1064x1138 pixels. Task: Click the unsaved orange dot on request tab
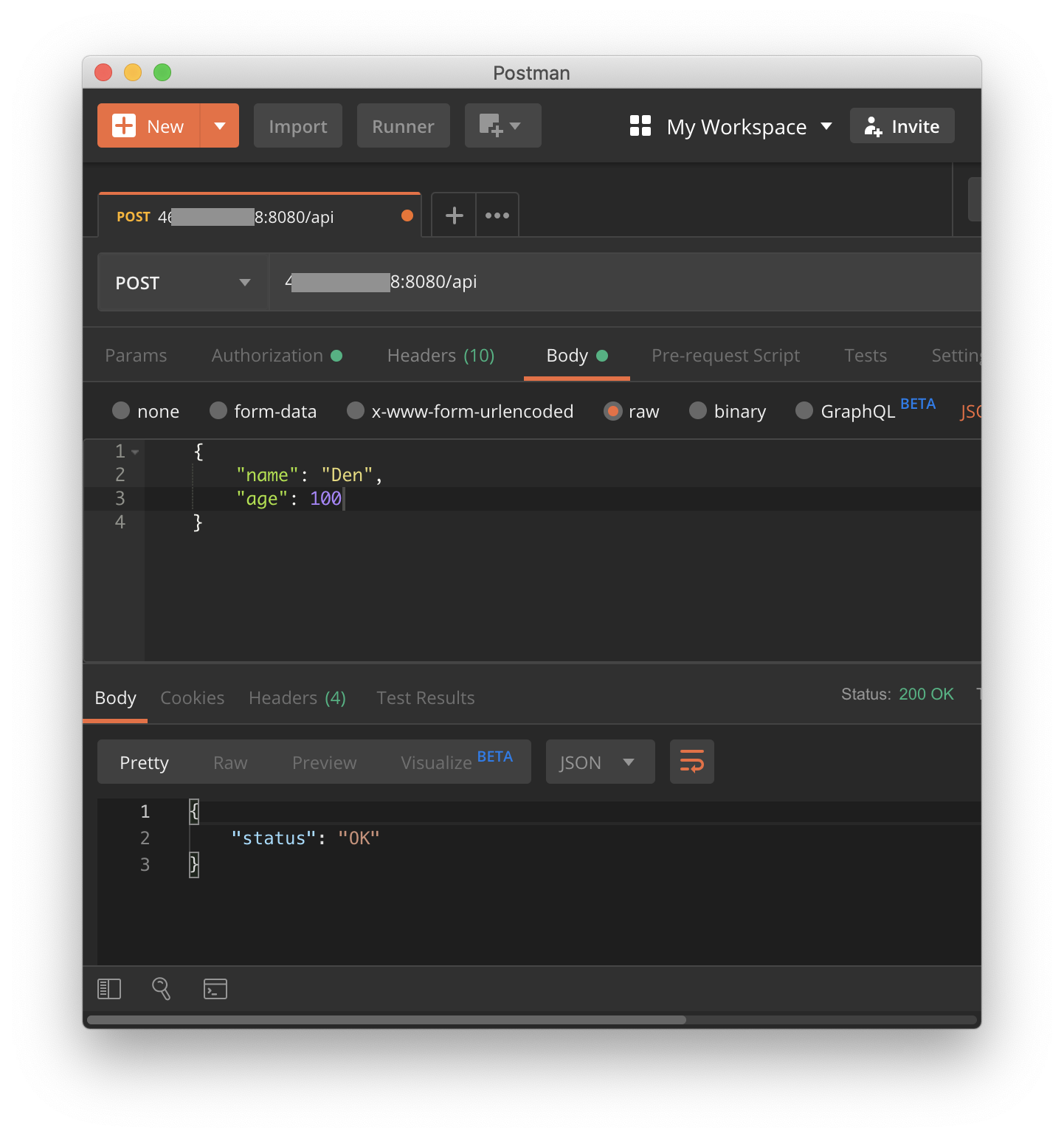[407, 215]
